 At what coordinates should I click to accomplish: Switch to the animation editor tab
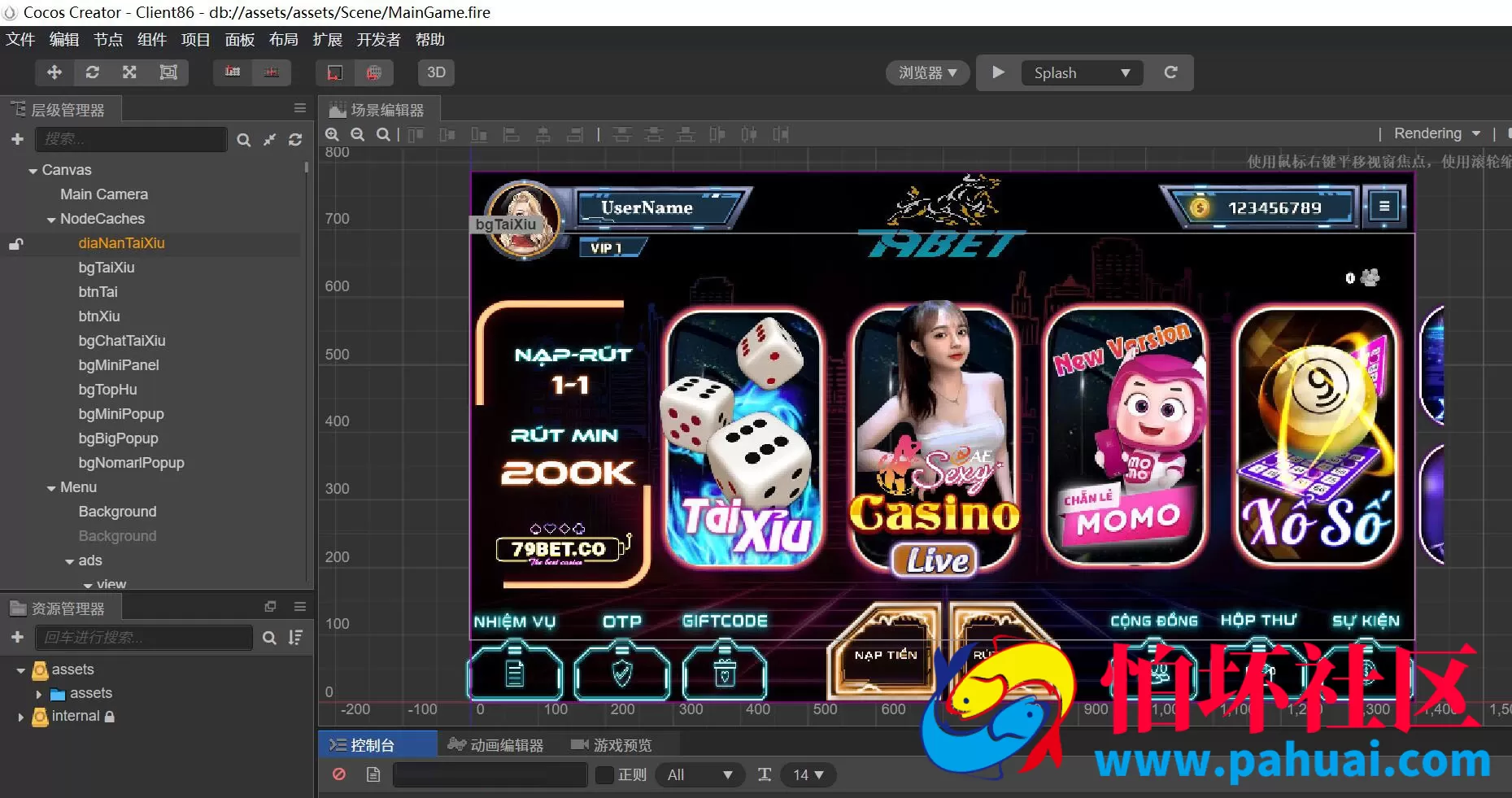pos(496,745)
